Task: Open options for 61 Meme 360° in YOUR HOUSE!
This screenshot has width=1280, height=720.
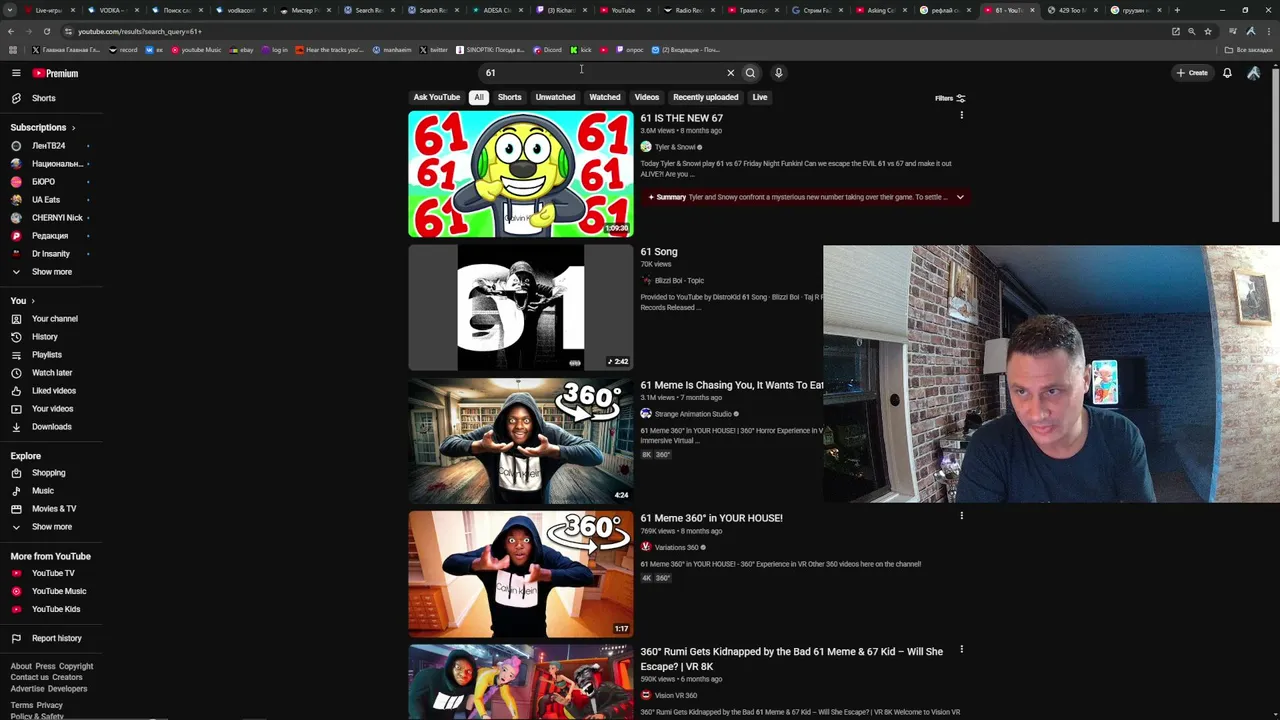Action: coord(961,516)
